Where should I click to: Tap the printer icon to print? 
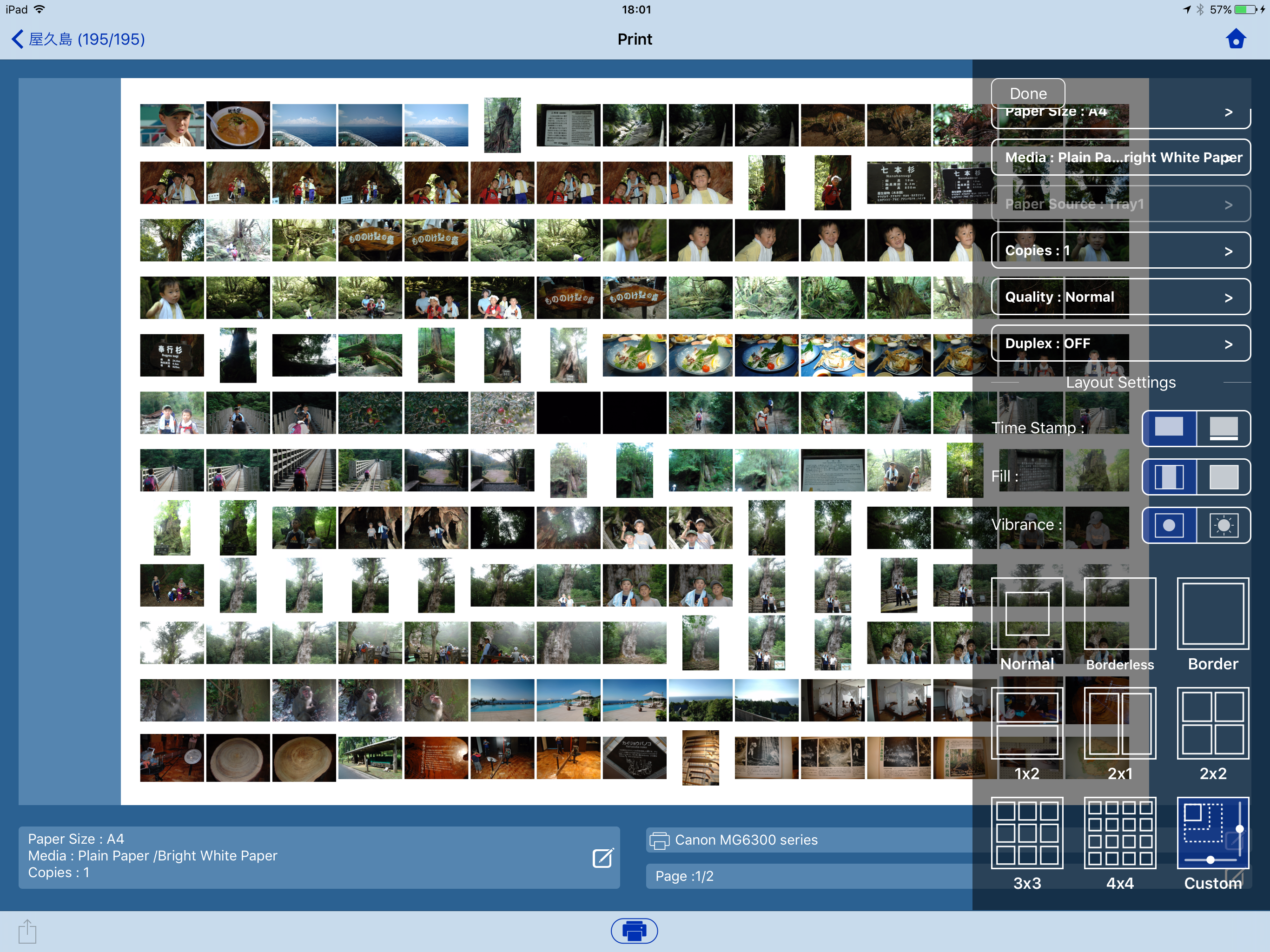click(635, 931)
